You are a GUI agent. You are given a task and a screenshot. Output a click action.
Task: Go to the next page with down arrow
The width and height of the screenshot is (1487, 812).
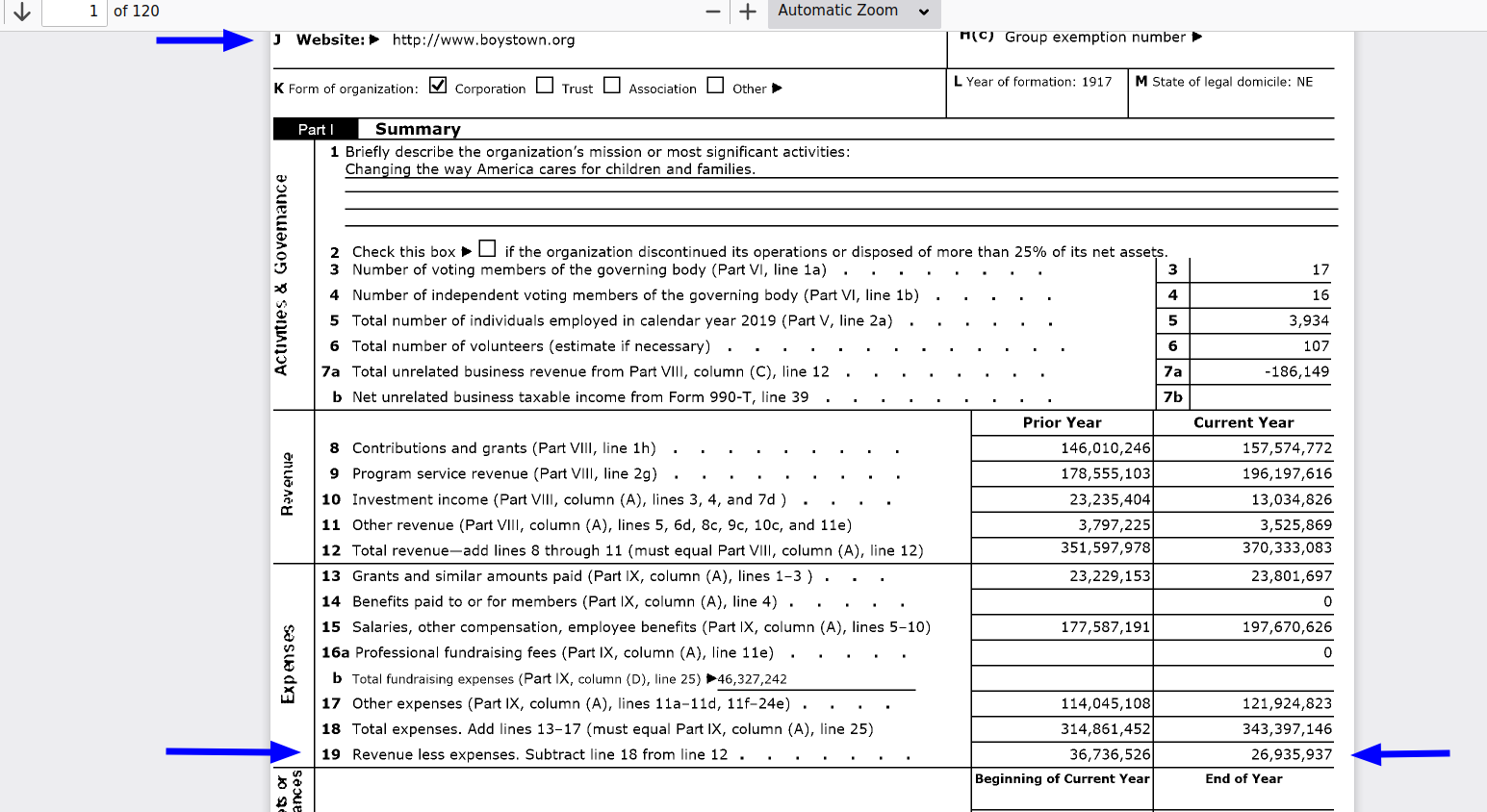(21, 12)
